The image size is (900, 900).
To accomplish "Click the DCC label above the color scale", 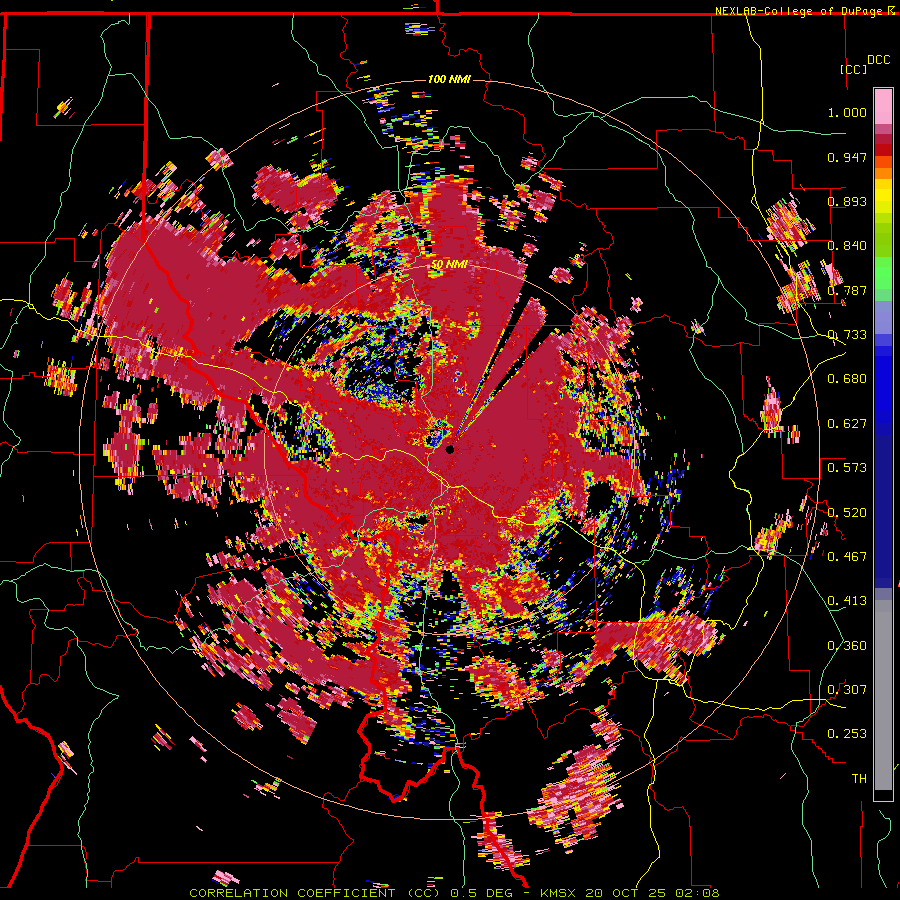I will click(878, 60).
